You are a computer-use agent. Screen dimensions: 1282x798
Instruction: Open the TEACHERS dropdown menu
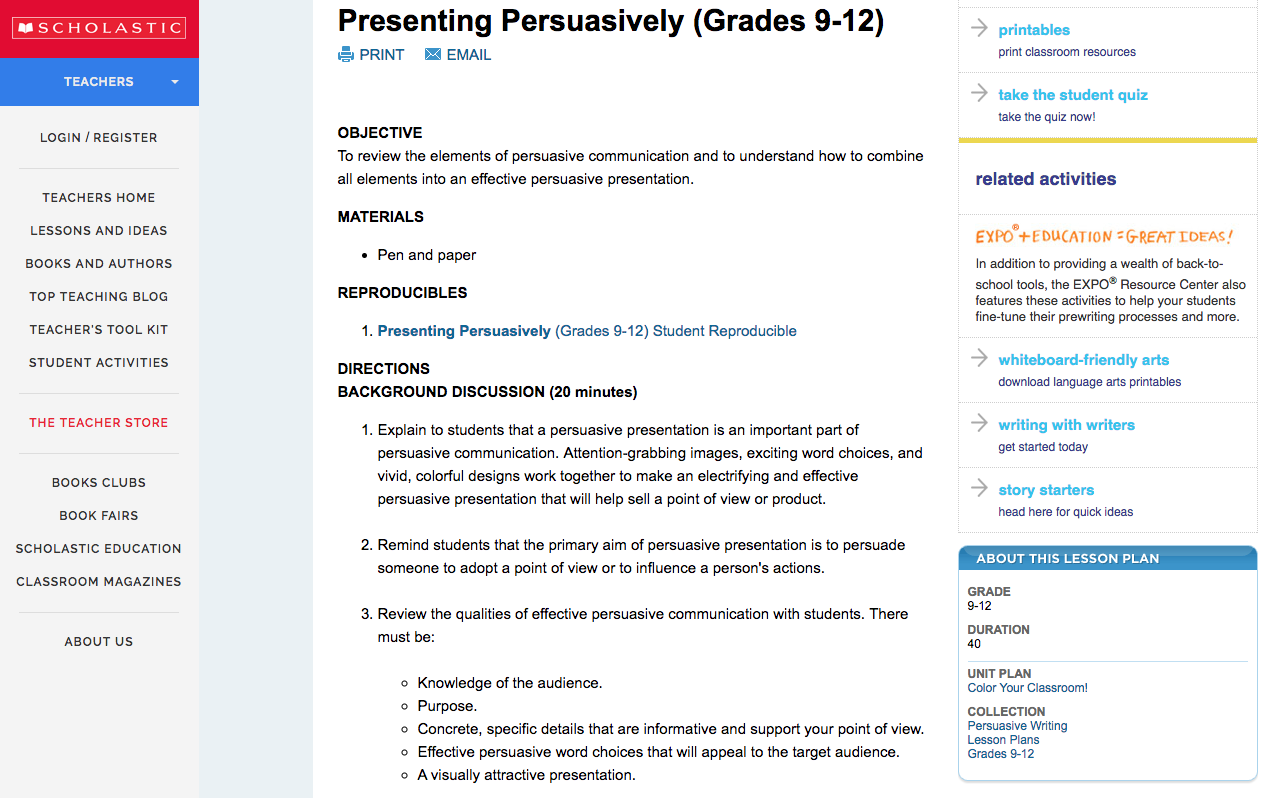pos(98,81)
